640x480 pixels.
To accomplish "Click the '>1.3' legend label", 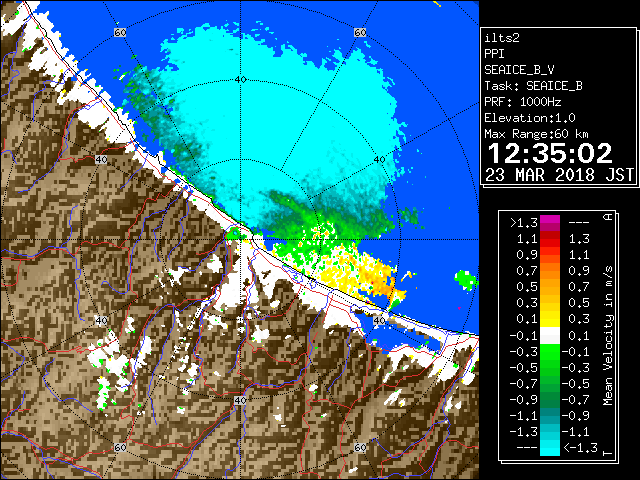I will [523, 223].
